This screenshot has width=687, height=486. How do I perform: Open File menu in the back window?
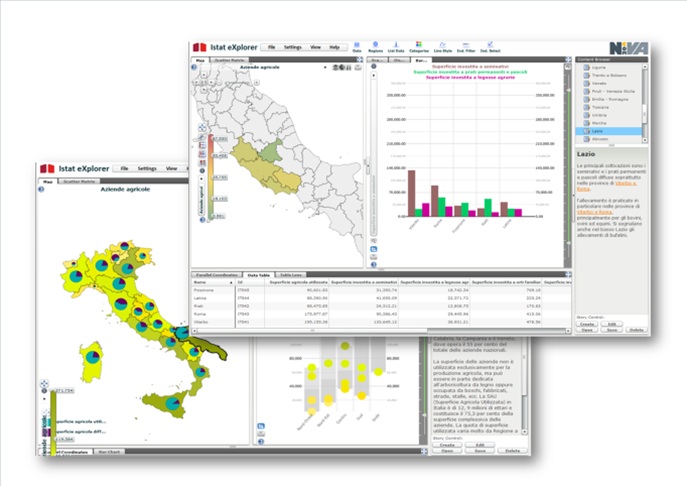pyautogui.click(x=124, y=168)
